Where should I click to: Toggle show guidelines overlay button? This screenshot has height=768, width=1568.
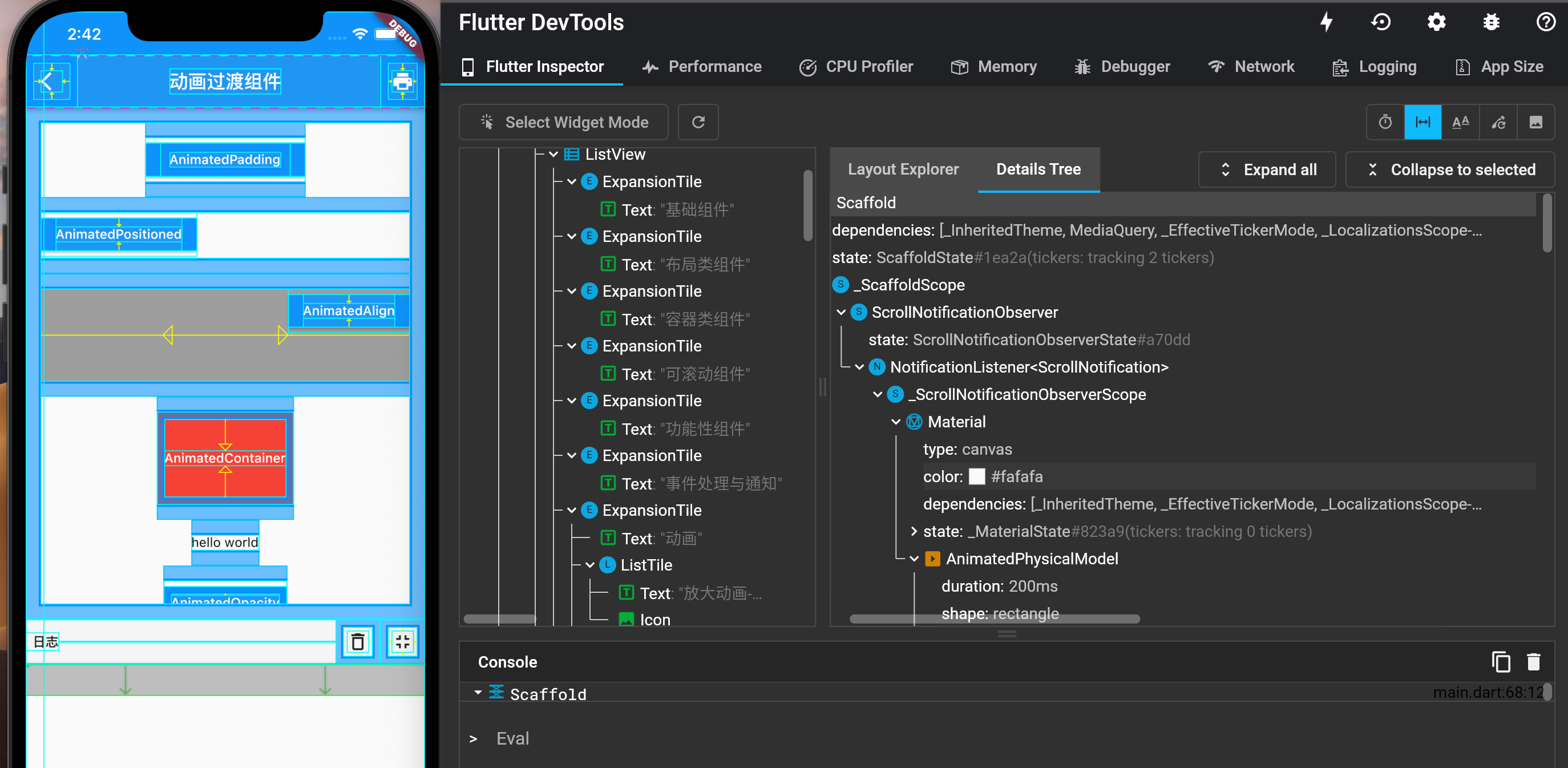(x=1422, y=122)
